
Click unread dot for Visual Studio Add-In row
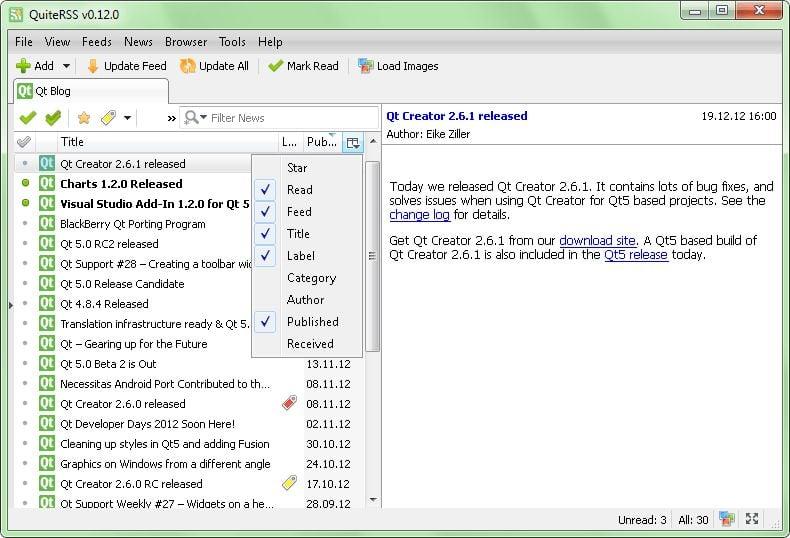pos(25,203)
